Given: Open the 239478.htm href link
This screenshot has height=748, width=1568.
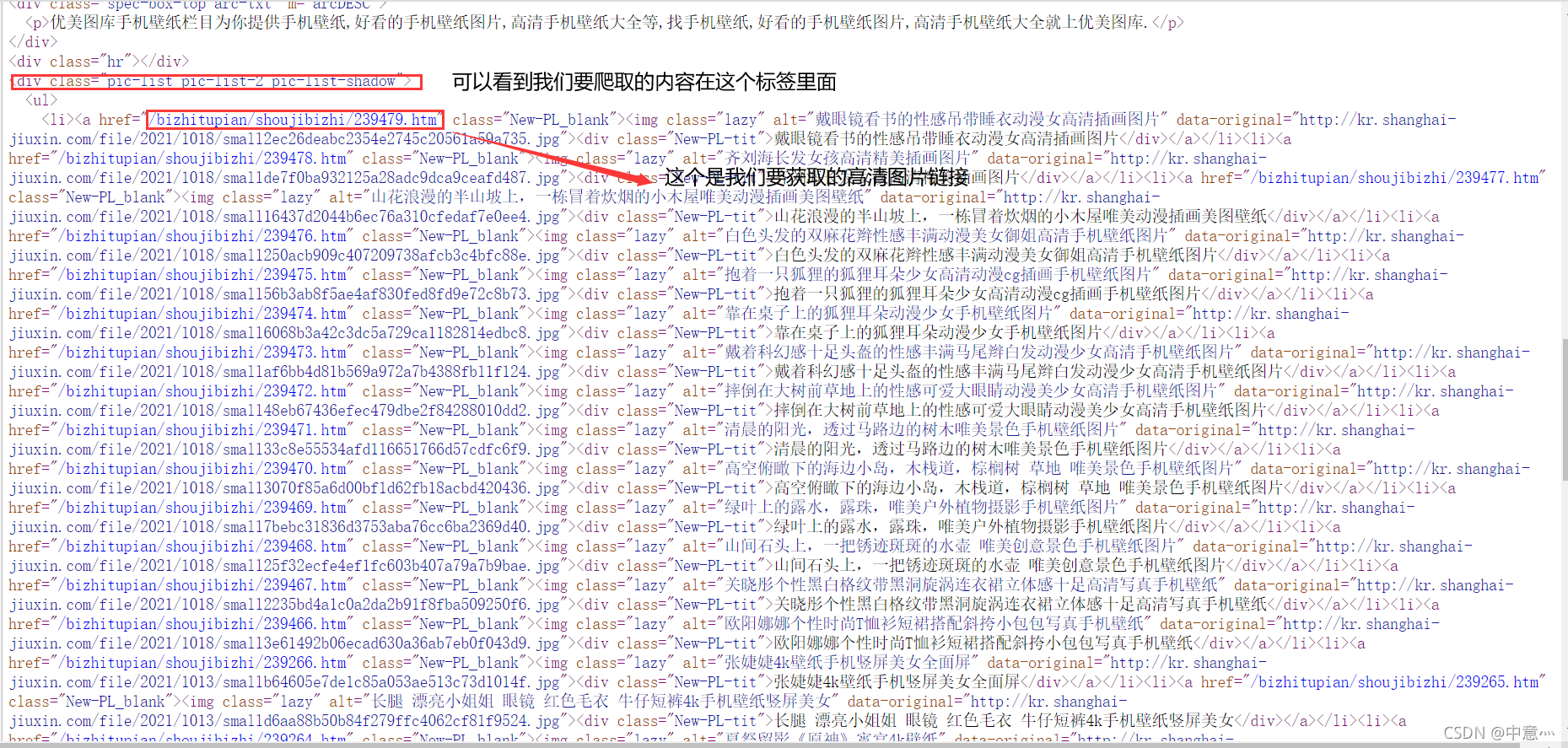Looking at the screenshot, I should pyautogui.click(x=203, y=159).
